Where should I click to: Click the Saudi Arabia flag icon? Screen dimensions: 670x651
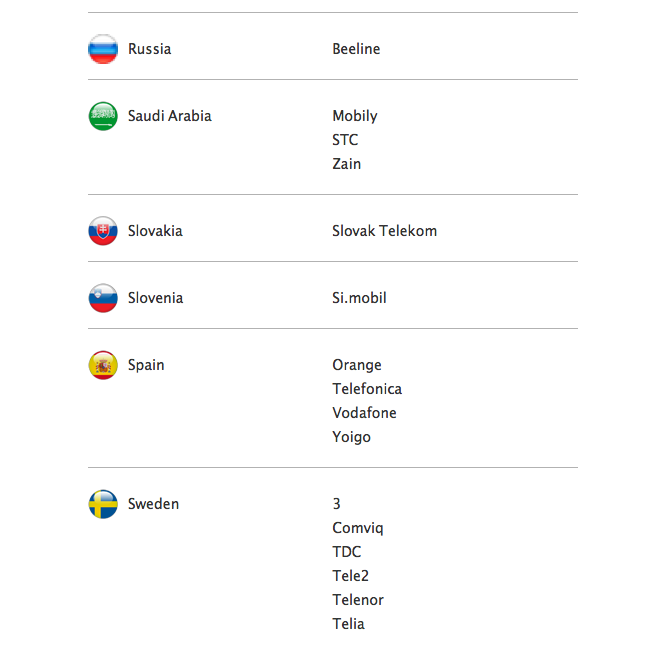(103, 116)
